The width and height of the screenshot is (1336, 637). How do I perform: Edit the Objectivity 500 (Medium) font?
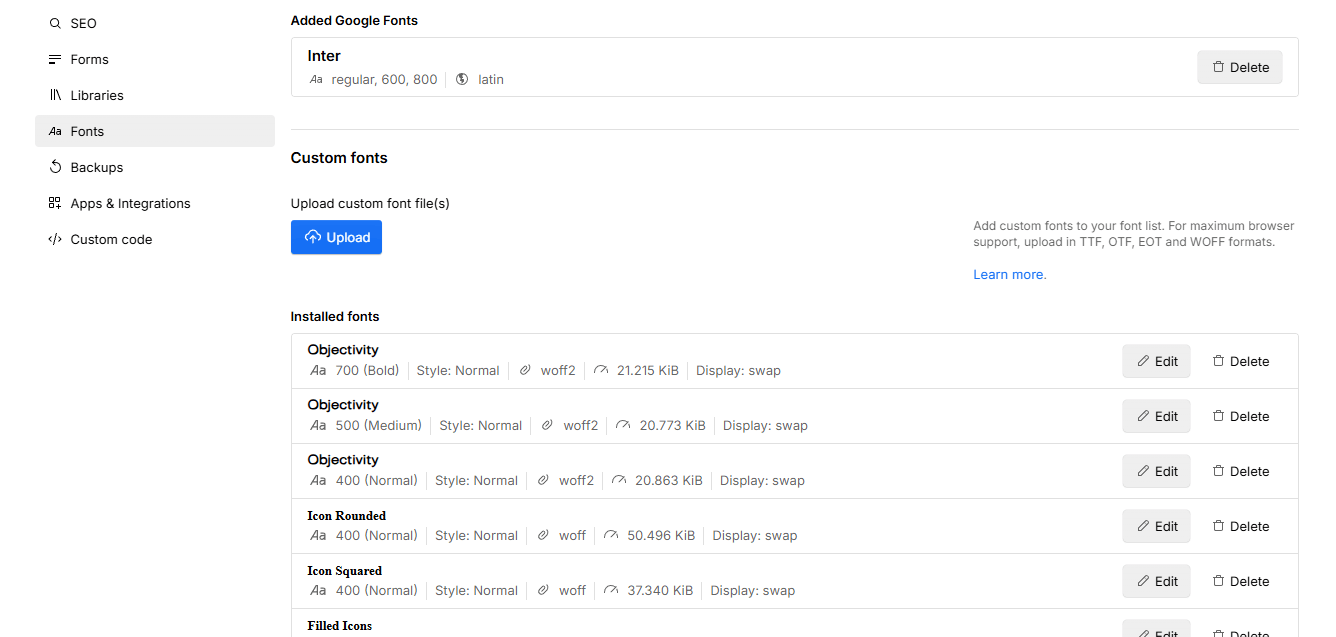1156,416
